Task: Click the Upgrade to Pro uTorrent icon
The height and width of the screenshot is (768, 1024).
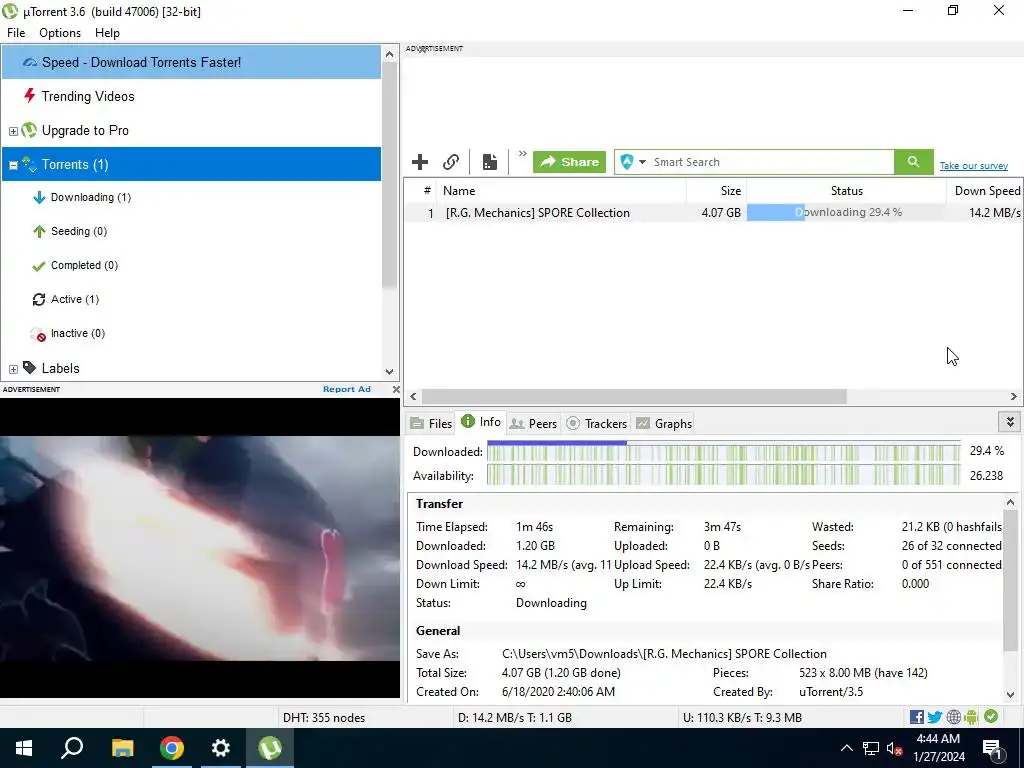Action: [x=29, y=130]
